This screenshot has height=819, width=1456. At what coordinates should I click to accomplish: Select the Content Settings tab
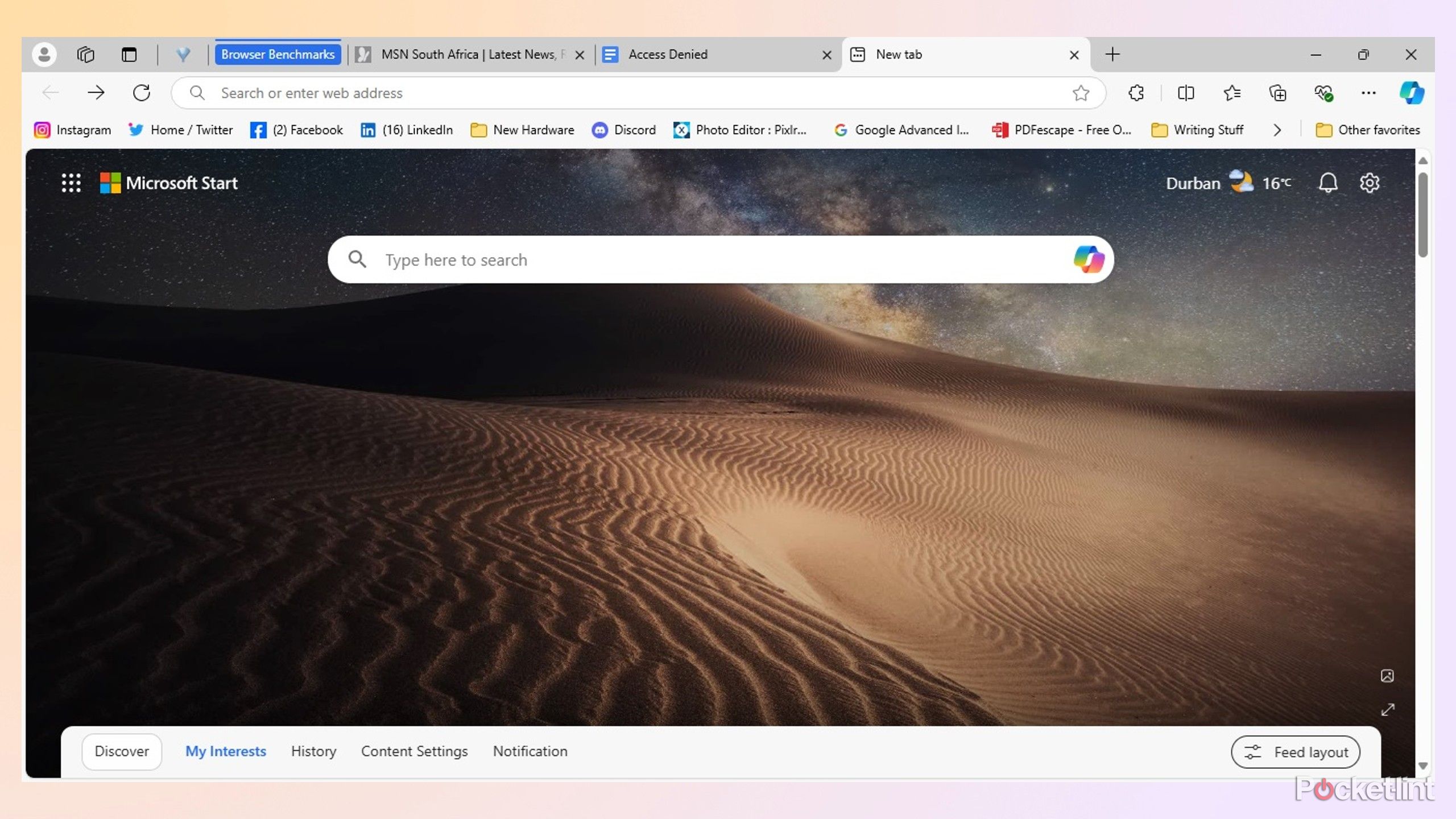coord(415,751)
